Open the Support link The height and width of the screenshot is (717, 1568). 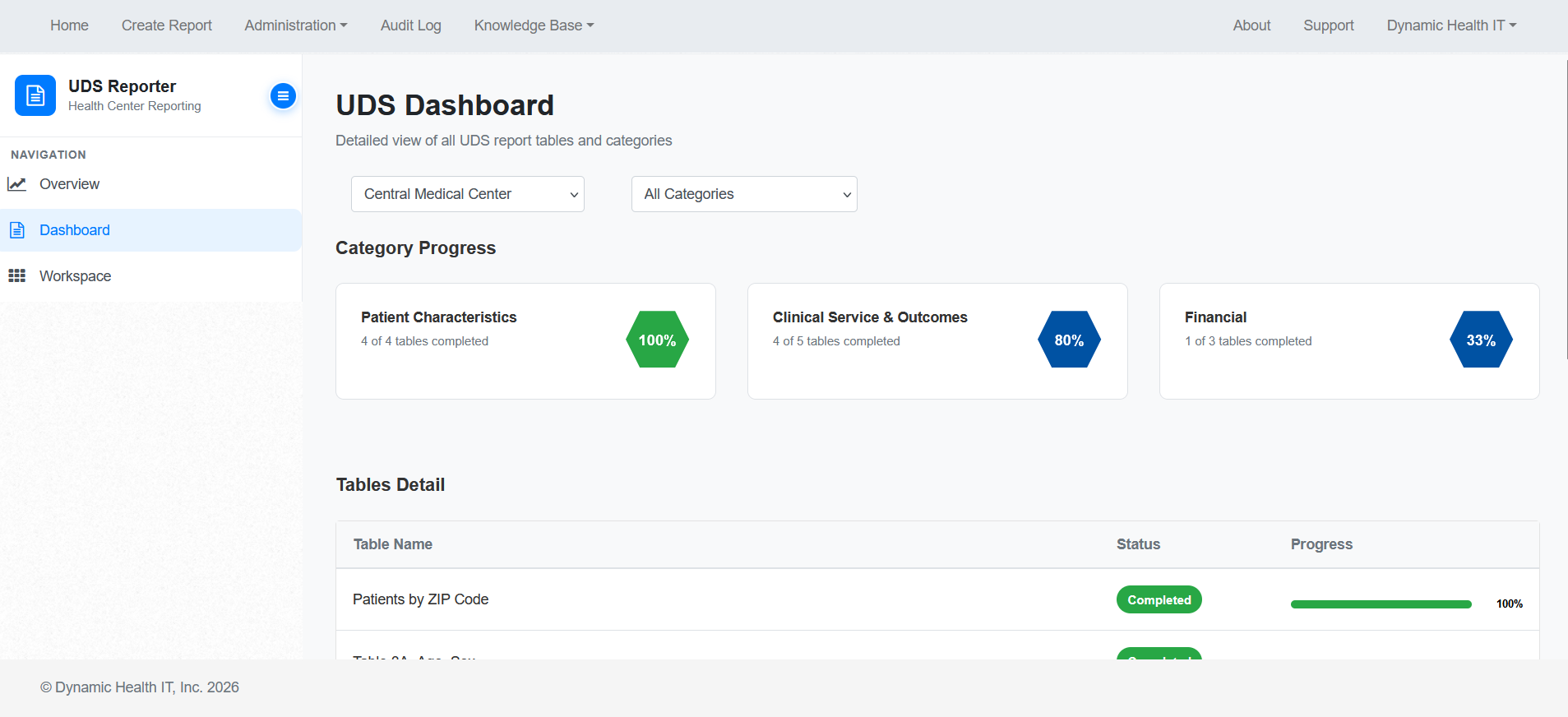tap(1329, 25)
